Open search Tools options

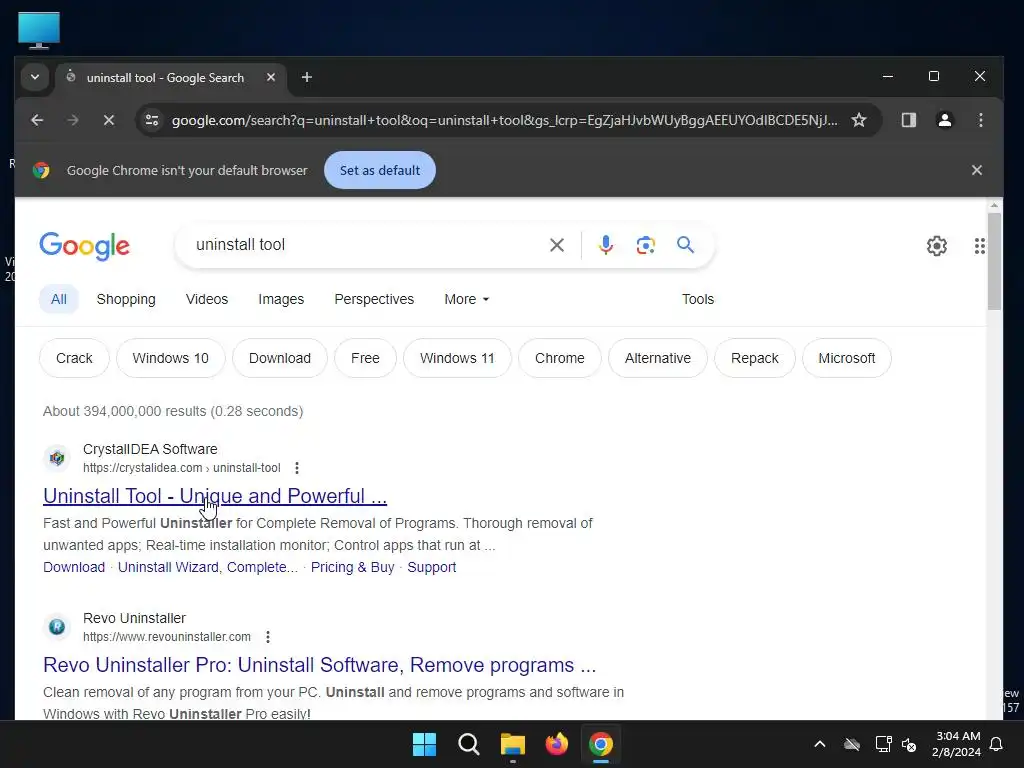(697, 299)
